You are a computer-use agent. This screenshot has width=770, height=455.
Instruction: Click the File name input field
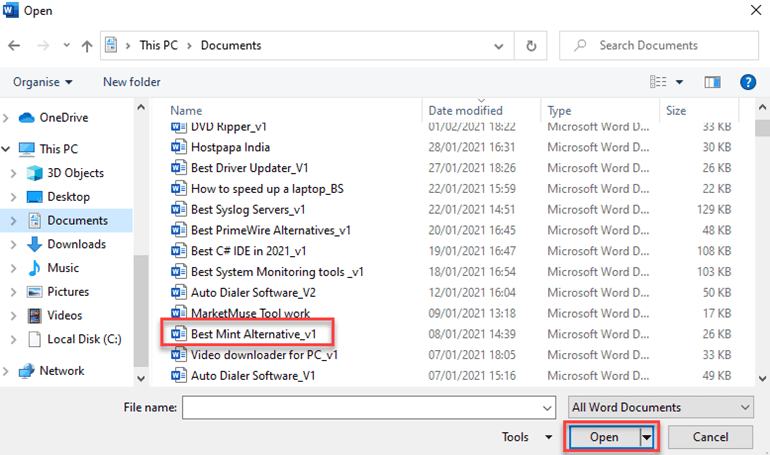367,408
